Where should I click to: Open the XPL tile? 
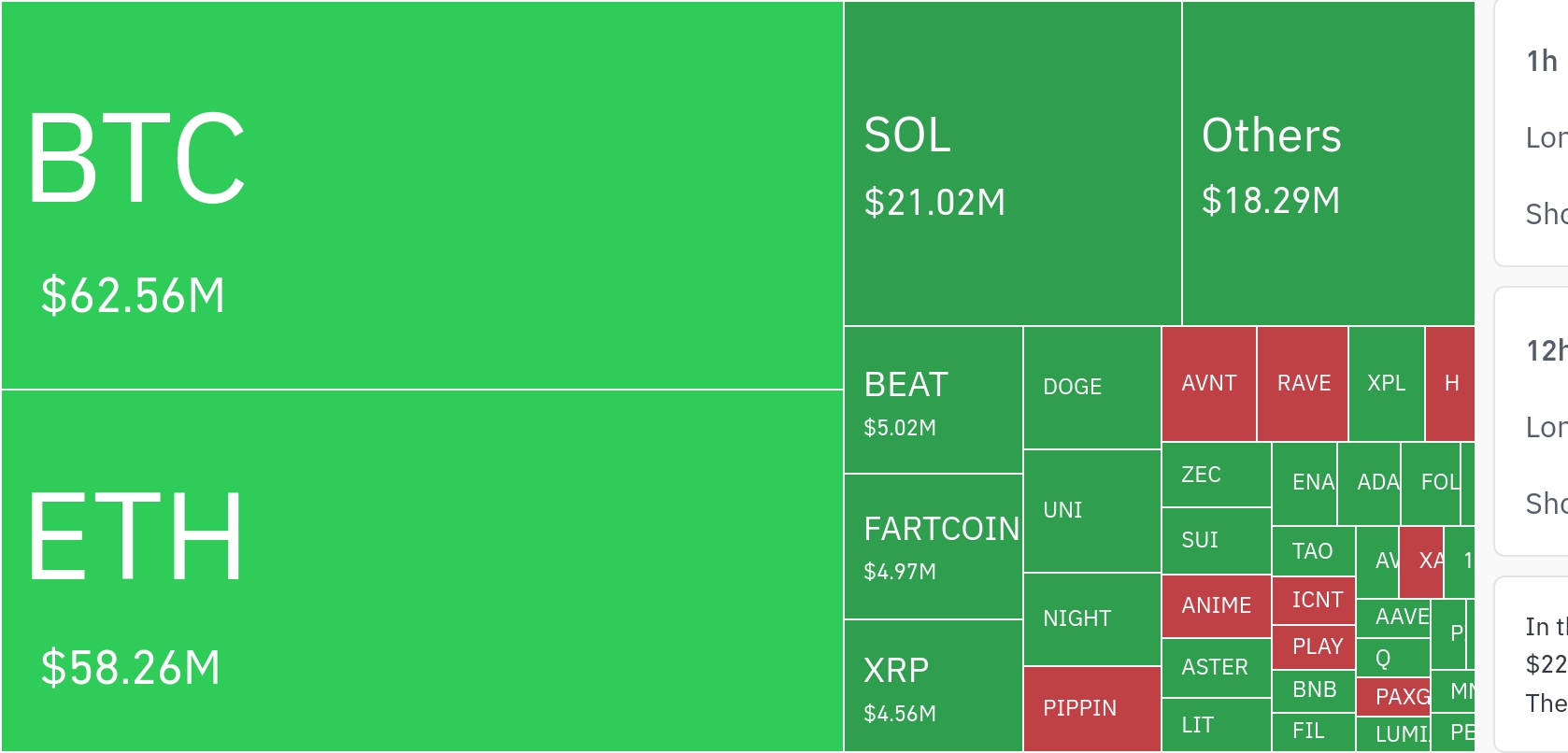[x=1387, y=384]
